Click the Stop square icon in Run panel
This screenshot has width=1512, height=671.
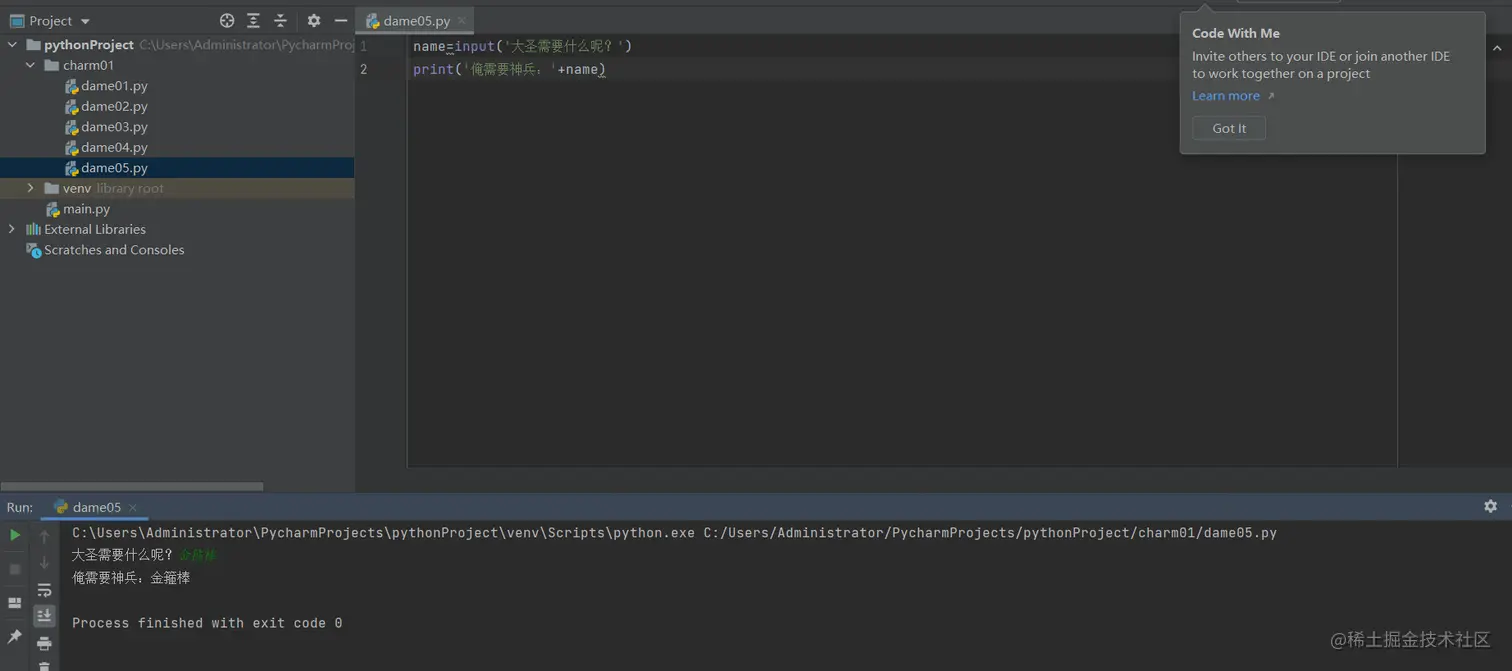pos(15,569)
